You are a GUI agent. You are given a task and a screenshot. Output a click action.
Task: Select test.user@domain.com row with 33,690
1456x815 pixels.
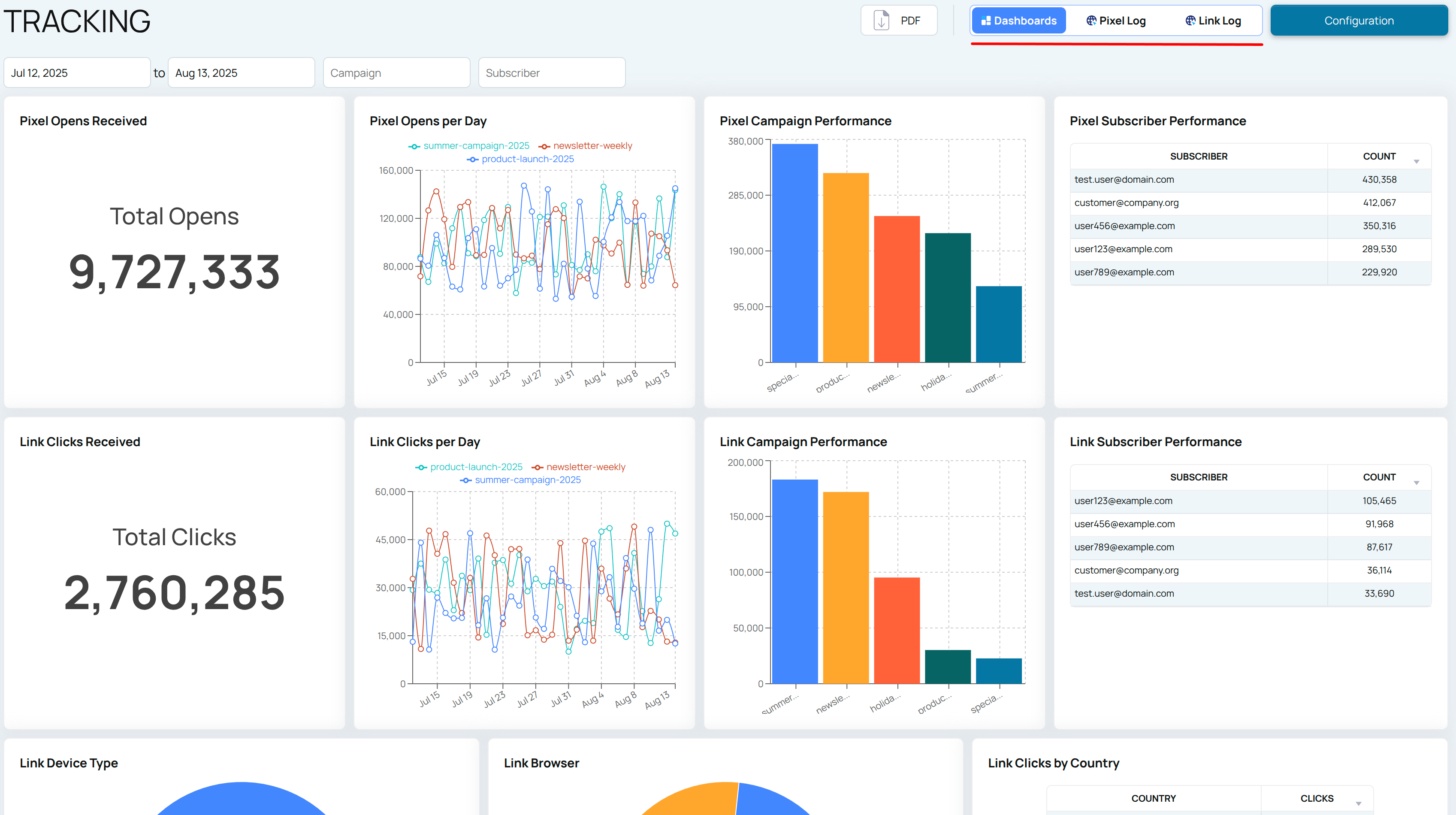pyautogui.click(x=1250, y=593)
